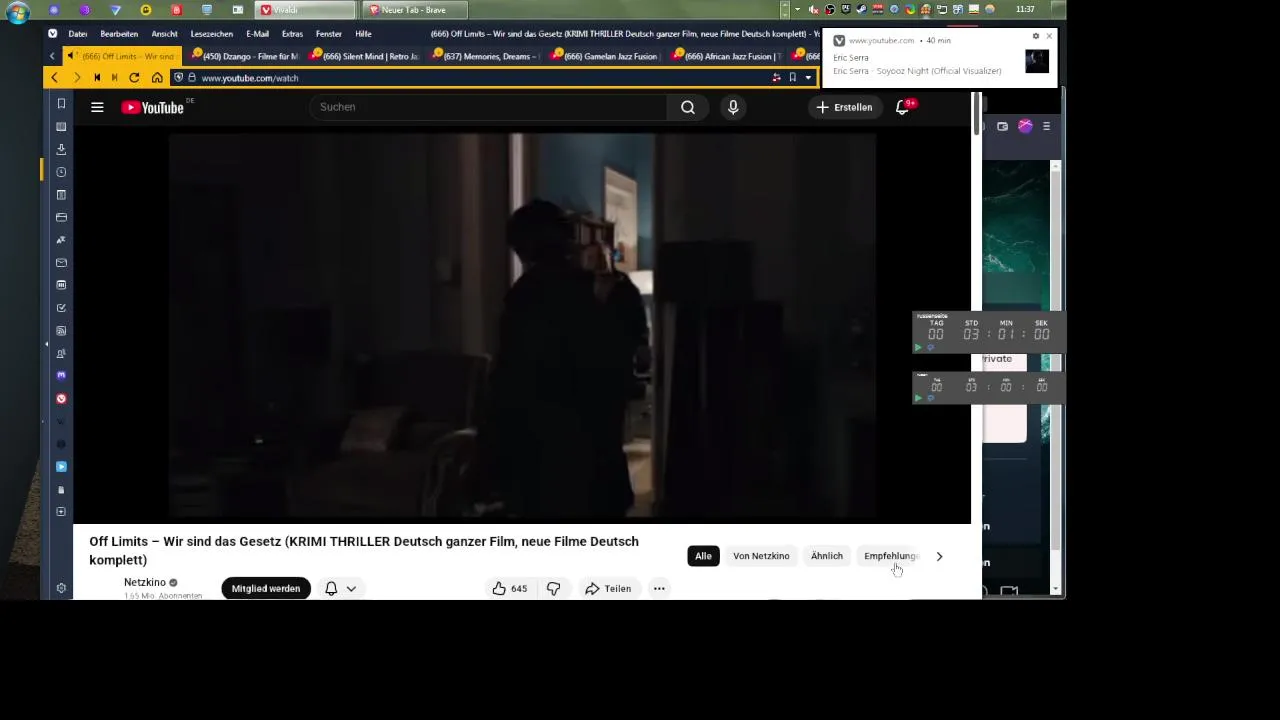Image resolution: width=1280 pixels, height=720 pixels.
Task: Open the red Vivaldi web panel
Action: [61, 399]
